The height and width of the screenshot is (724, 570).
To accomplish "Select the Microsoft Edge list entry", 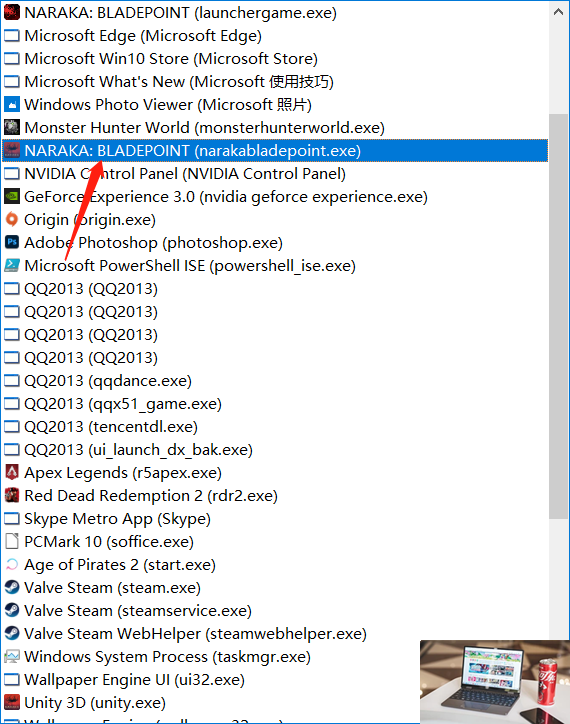I will click(x=275, y=36).
